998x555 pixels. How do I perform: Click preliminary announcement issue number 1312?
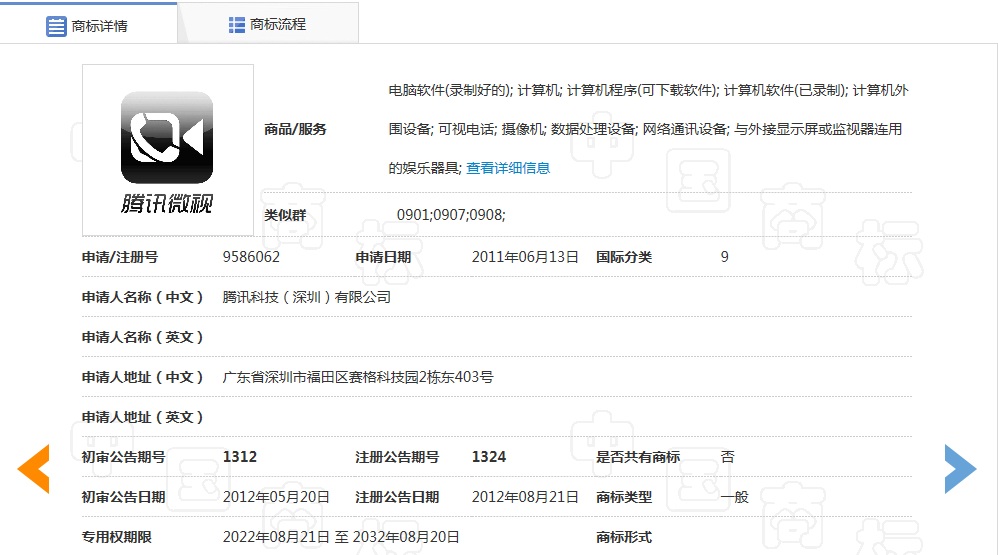(x=240, y=457)
